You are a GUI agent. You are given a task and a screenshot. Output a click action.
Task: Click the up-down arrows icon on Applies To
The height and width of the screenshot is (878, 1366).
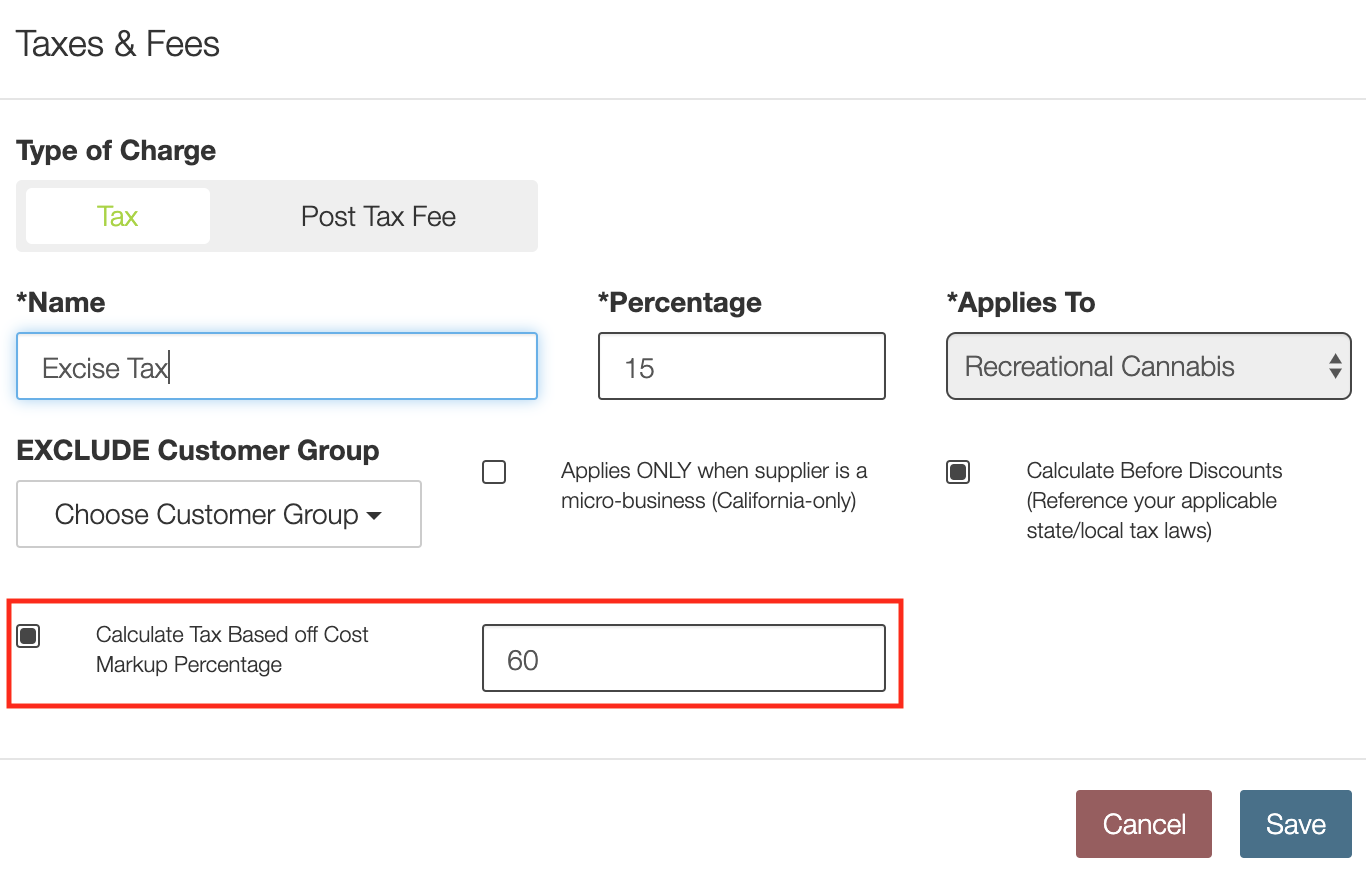(1334, 367)
